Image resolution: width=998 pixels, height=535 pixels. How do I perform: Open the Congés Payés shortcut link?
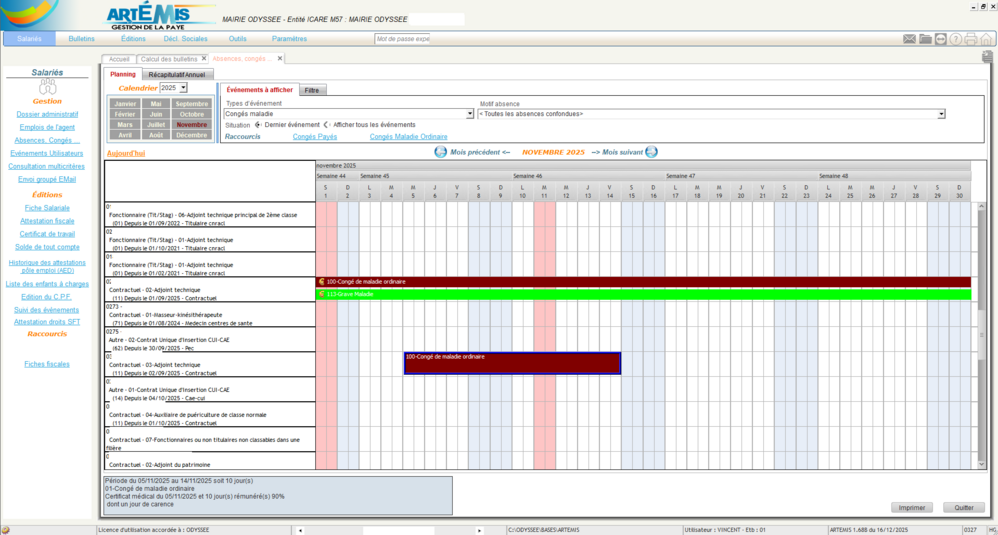point(314,136)
